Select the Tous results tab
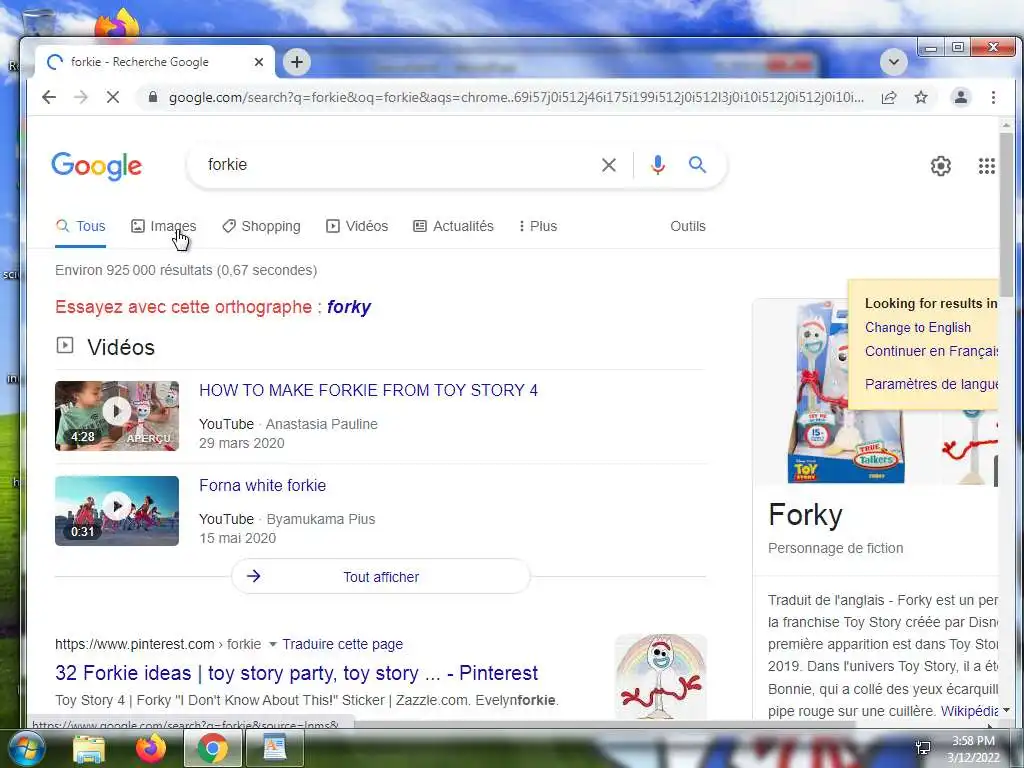 [x=80, y=227]
